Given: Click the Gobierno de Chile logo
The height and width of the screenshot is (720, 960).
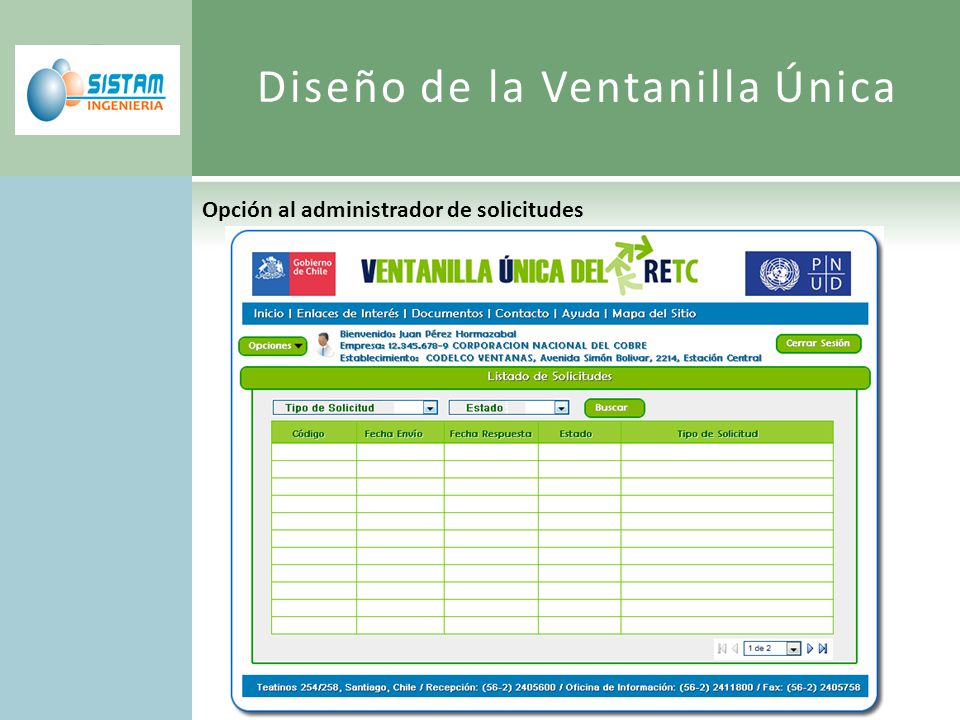Looking at the screenshot, I should click(x=294, y=273).
